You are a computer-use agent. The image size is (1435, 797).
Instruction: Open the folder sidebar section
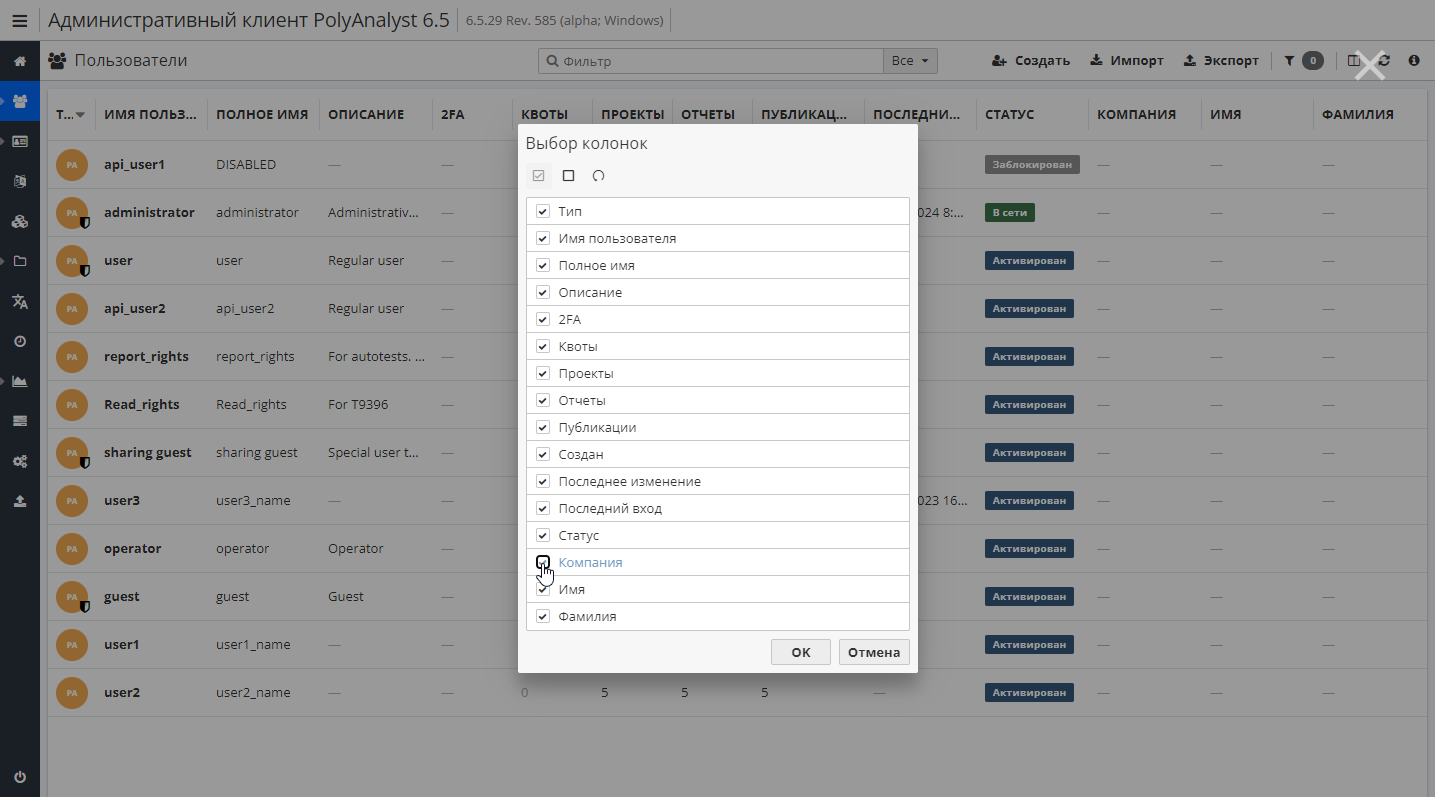pyautogui.click(x=20, y=261)
